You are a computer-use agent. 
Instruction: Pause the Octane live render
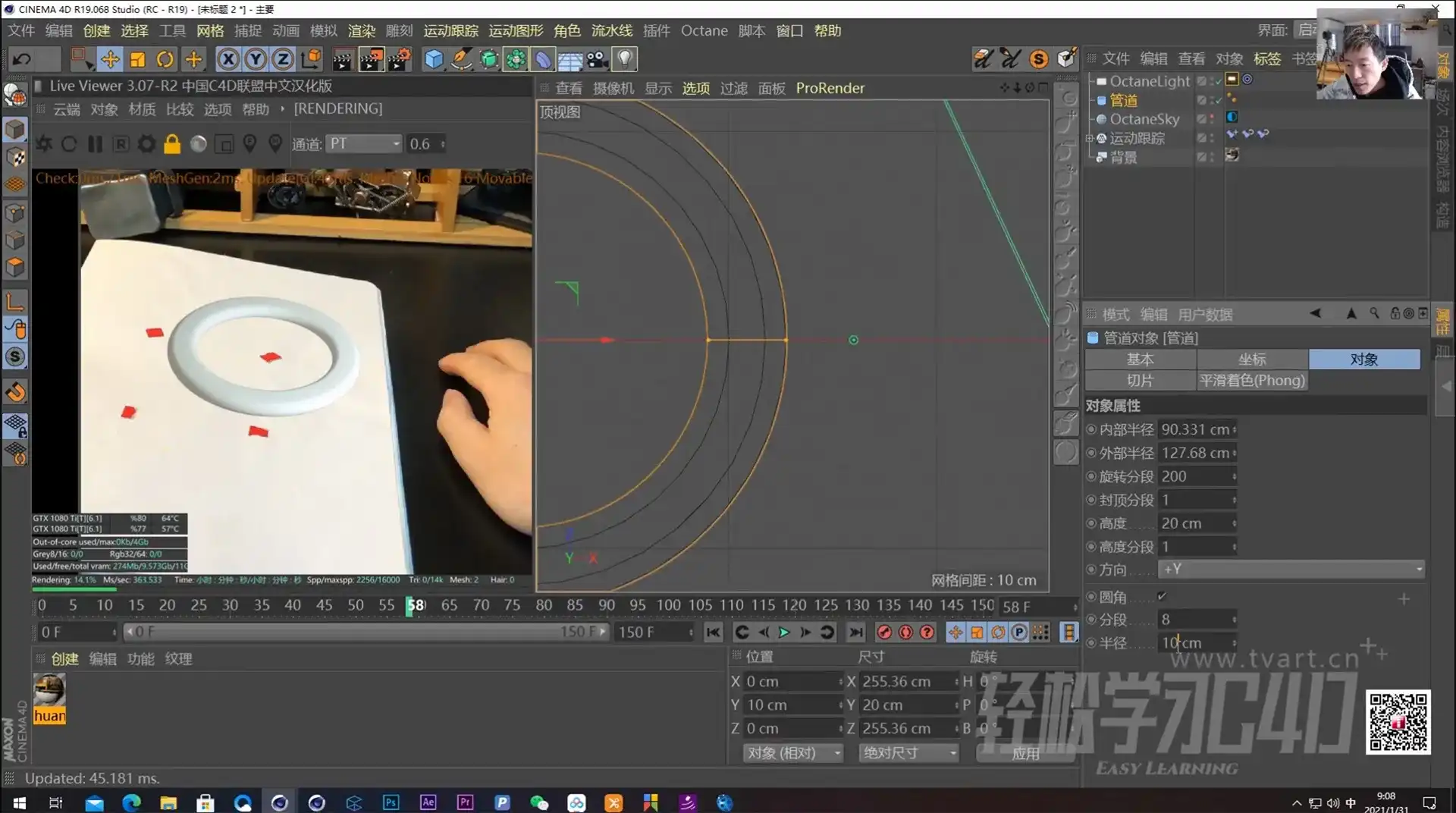pos(95,144)
